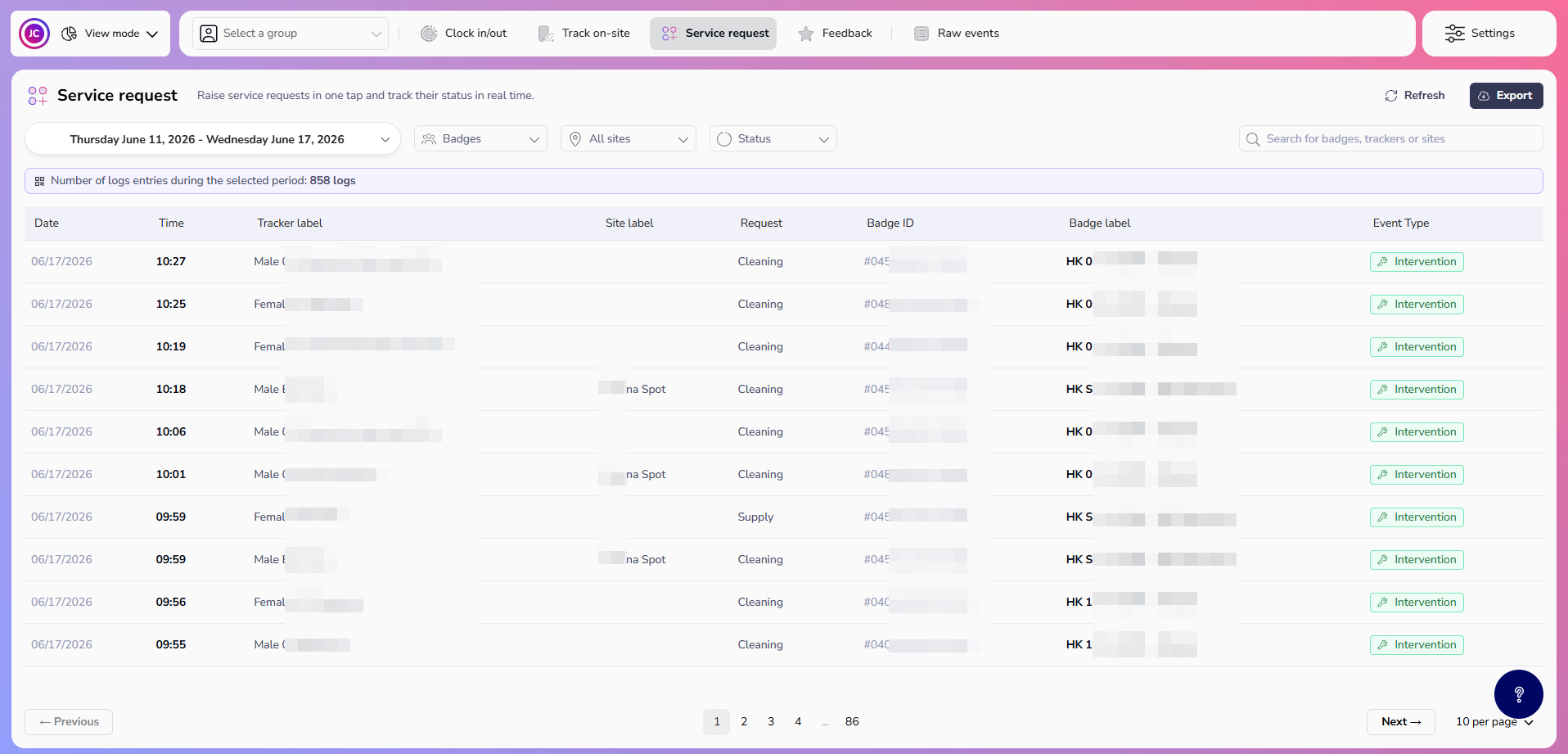
Task: Click the Refresh arrows icon
Action: 1391,96
